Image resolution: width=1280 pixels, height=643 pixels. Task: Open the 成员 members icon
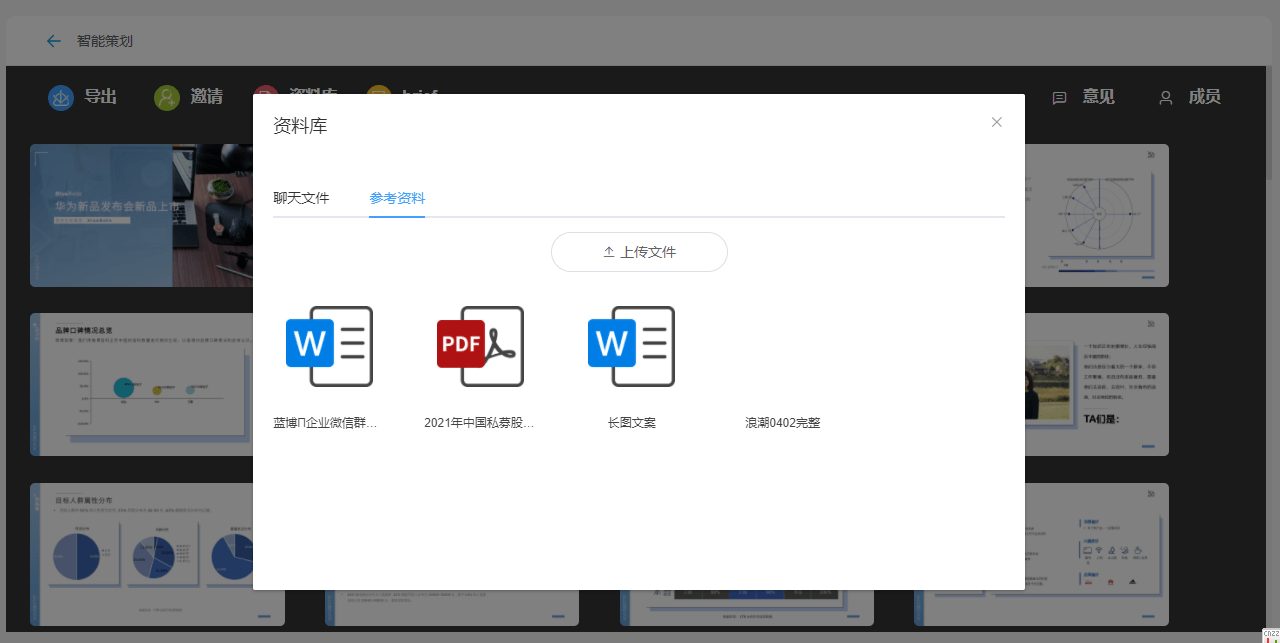(1166, 98)
